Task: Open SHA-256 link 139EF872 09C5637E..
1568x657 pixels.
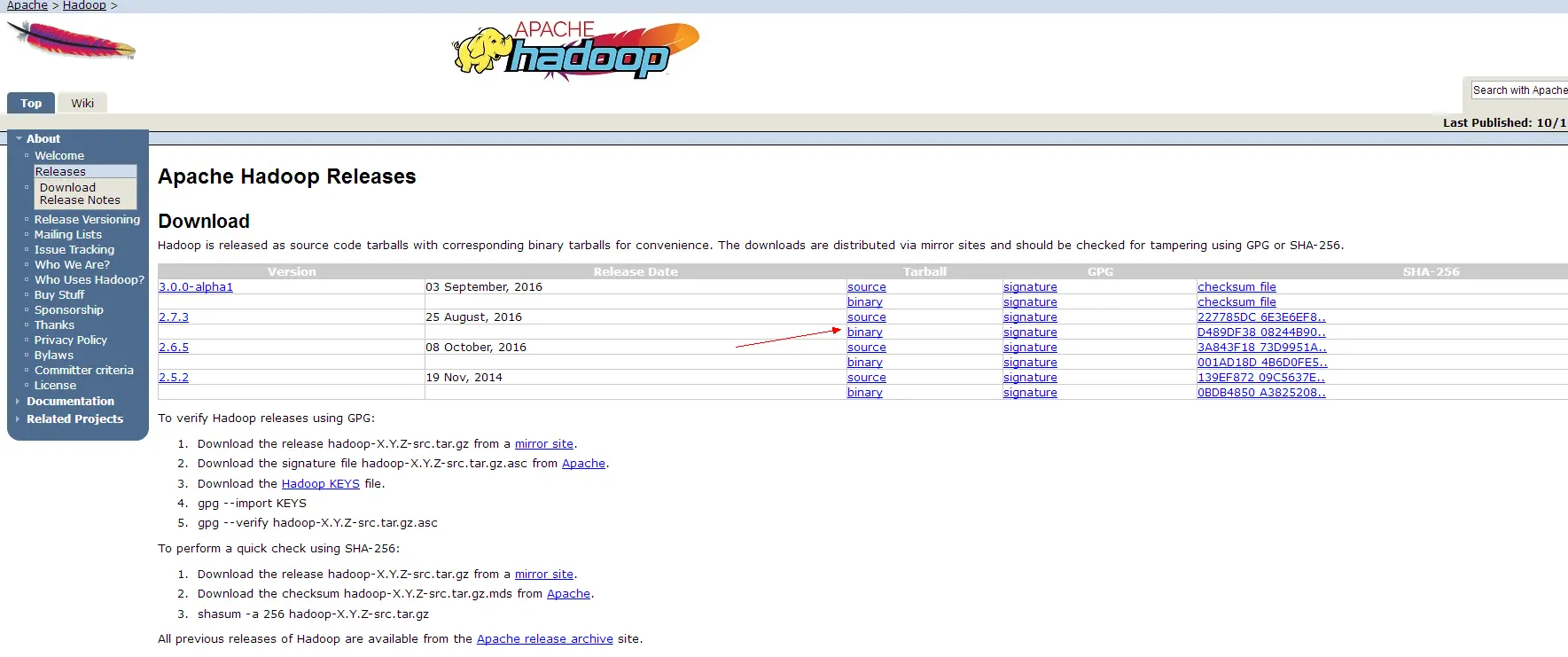Action: tap(1261, 378)
